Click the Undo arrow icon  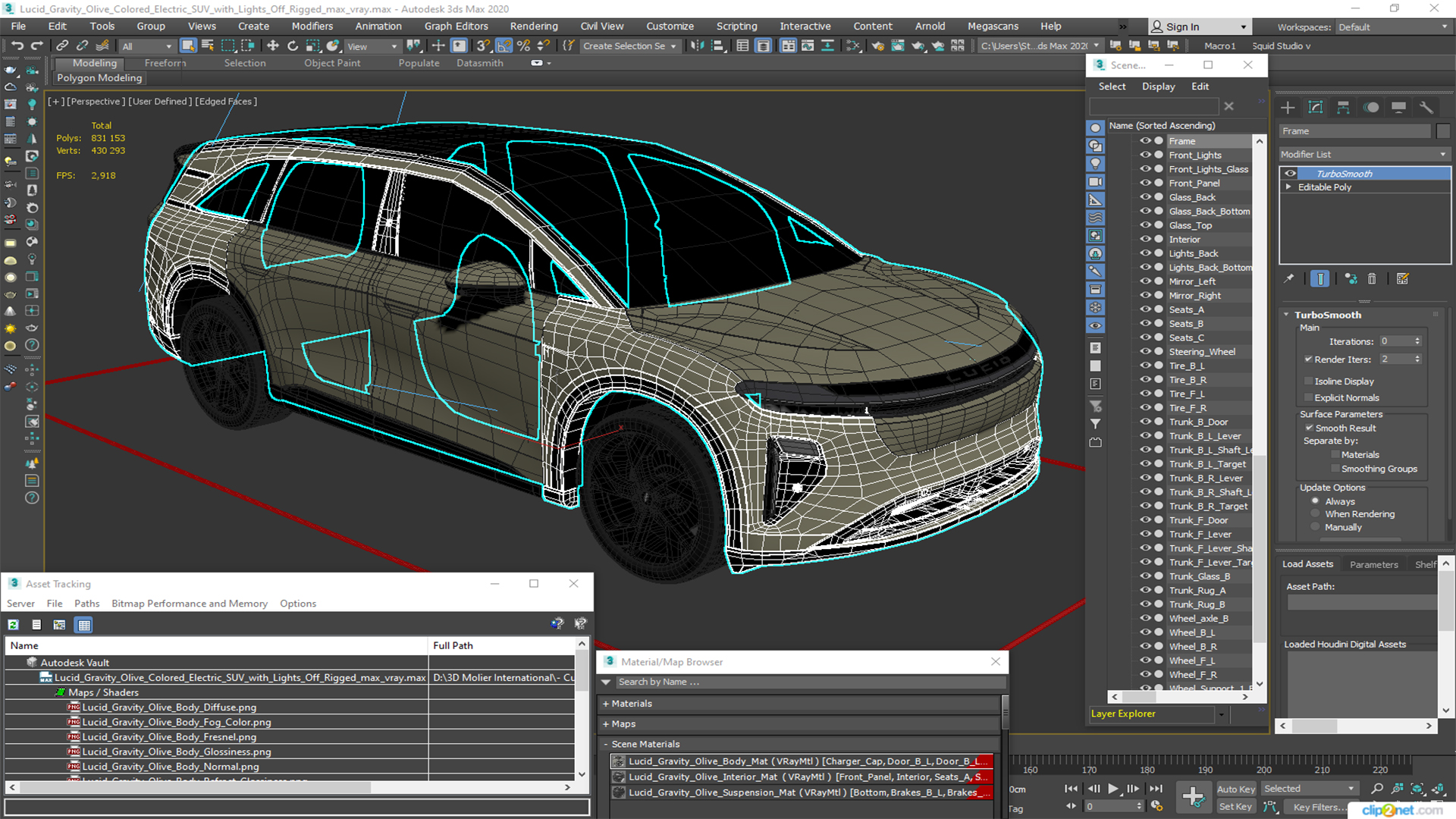click(x=17, y=46)
